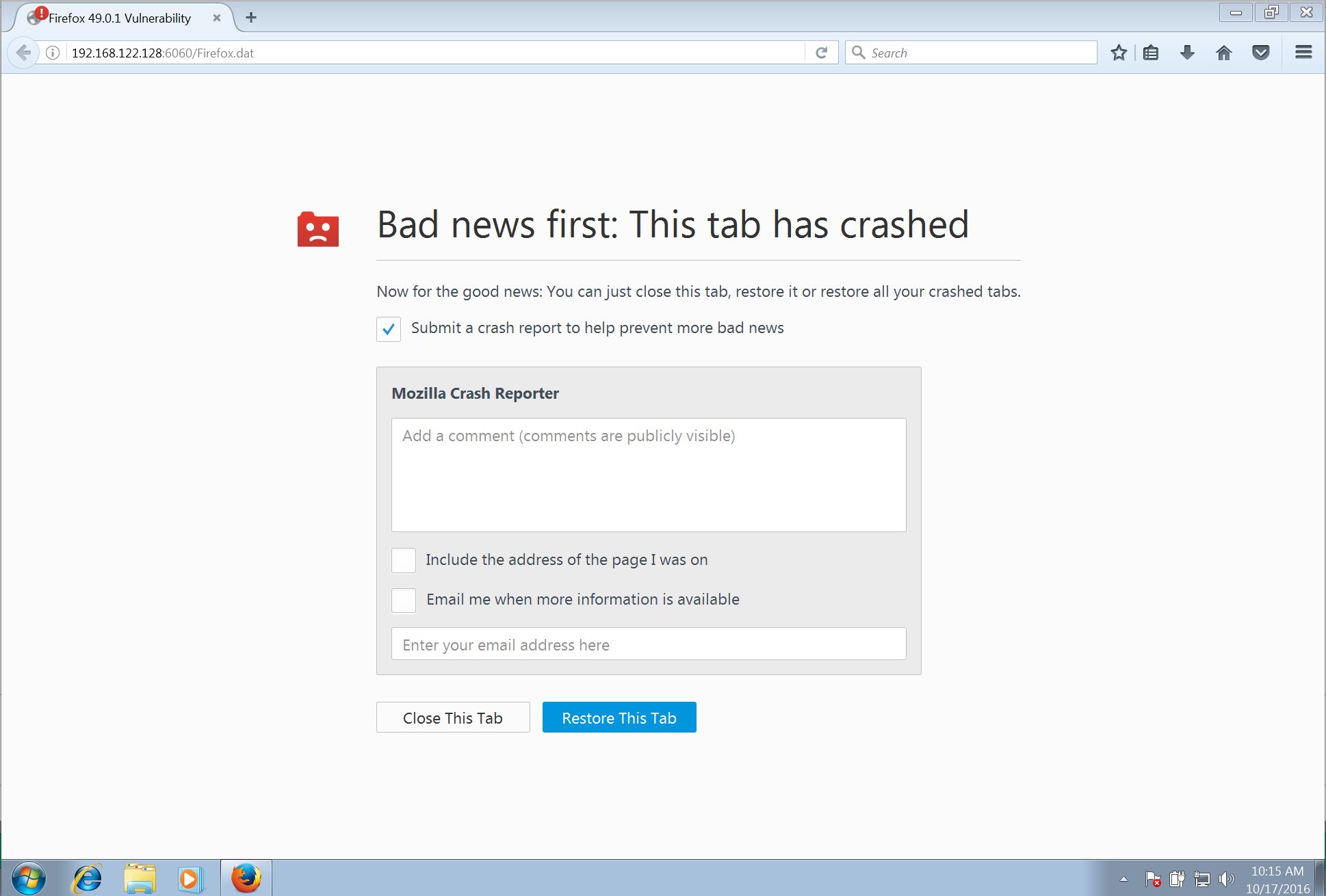Screen dimensions: 1326x896
Task: Go to Firefox home page icon
Action: (x=1224, y=53)
